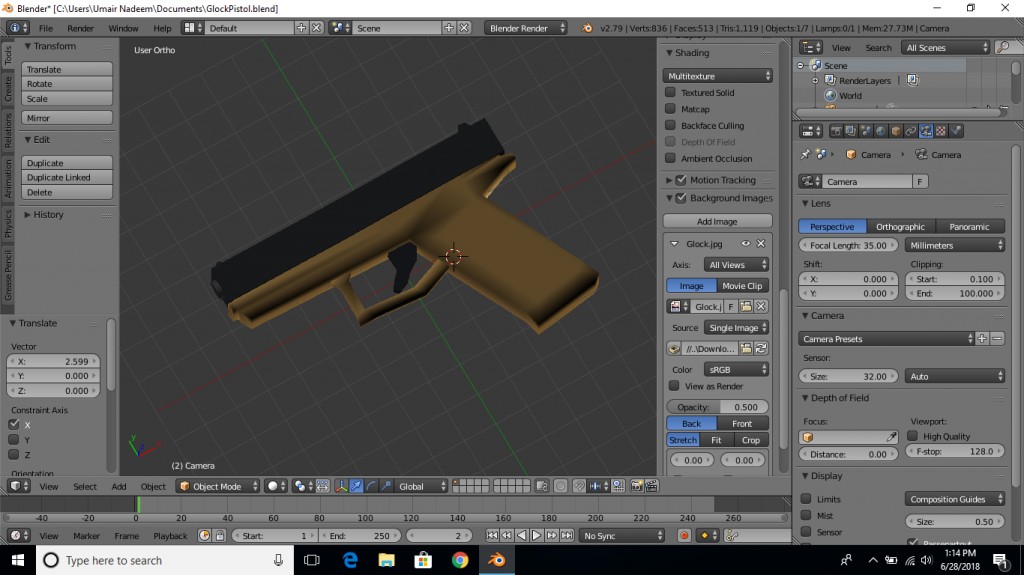Open the Render Layers properties tab

click(x=850, y=131)
